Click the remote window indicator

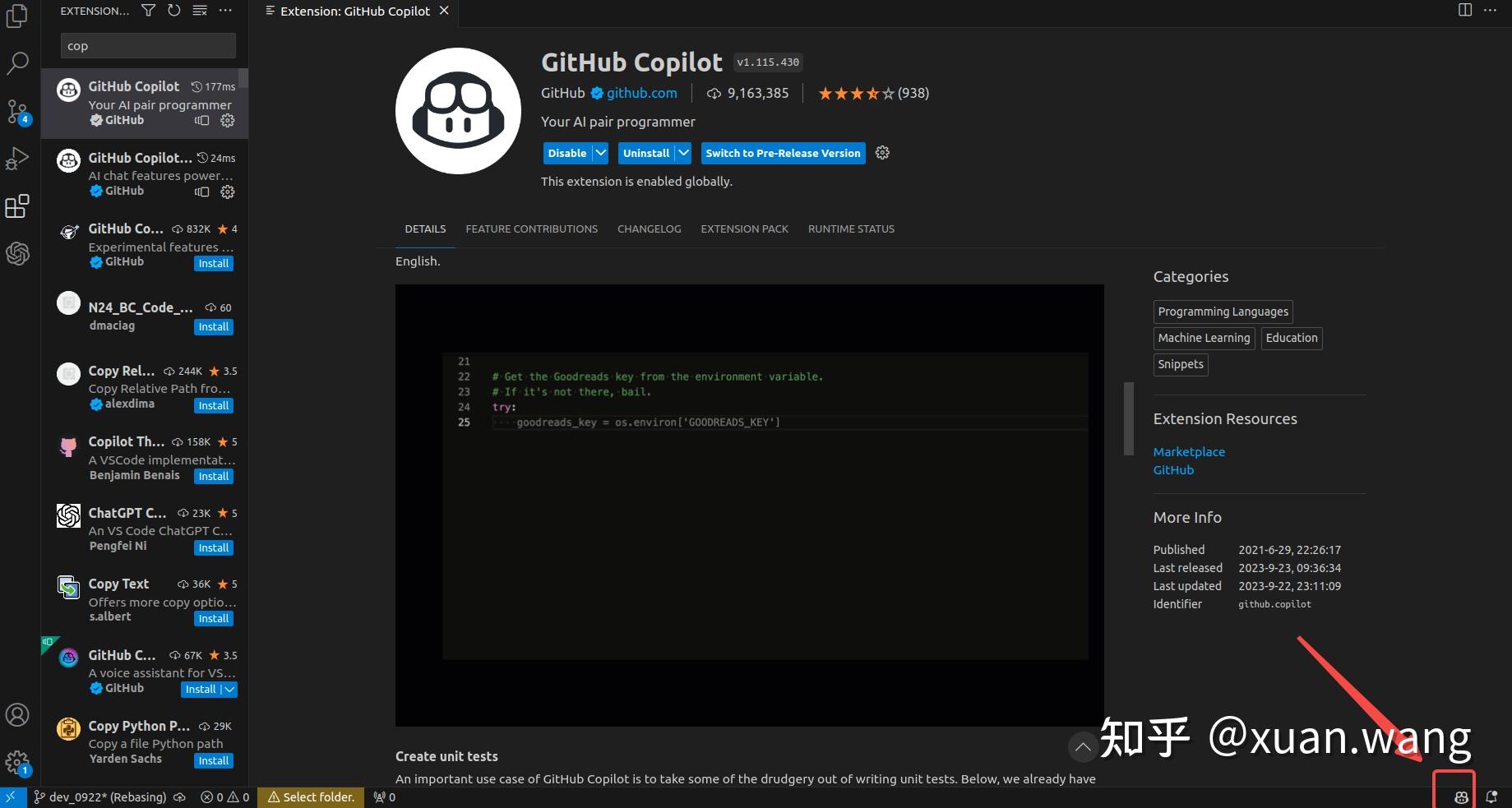11,796
